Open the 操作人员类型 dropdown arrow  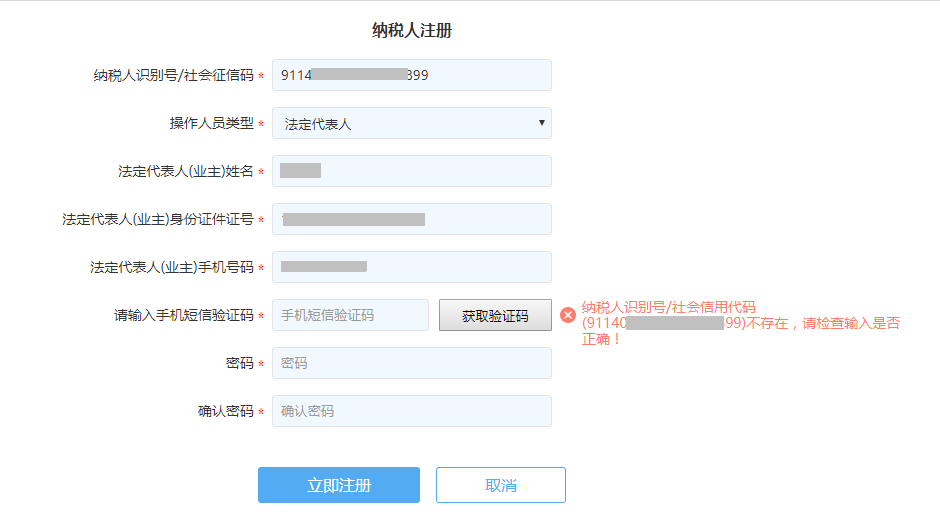tap(541, 123)
